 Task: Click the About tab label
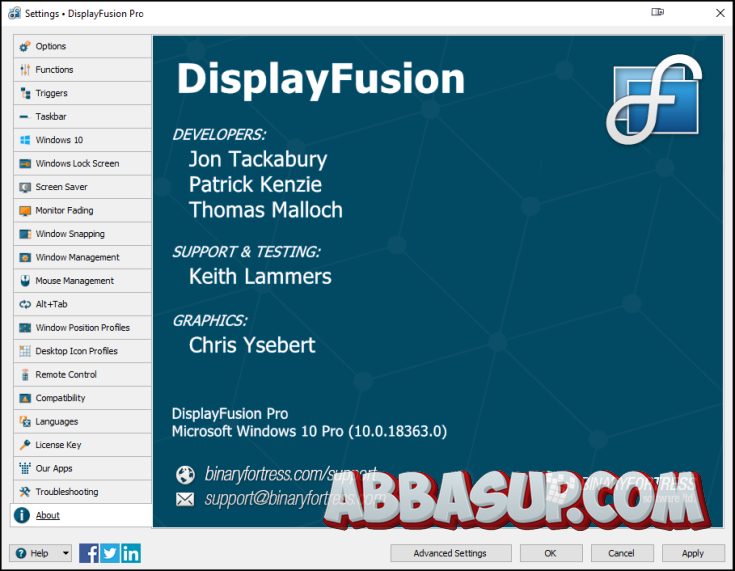47,515
